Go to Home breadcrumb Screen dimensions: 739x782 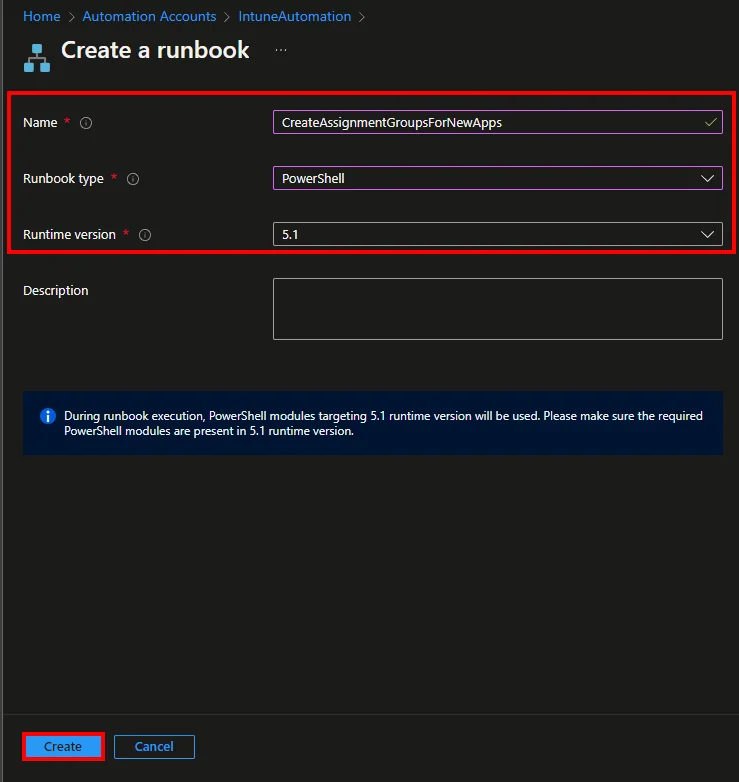pyautogui.click(x=41, y=16)
